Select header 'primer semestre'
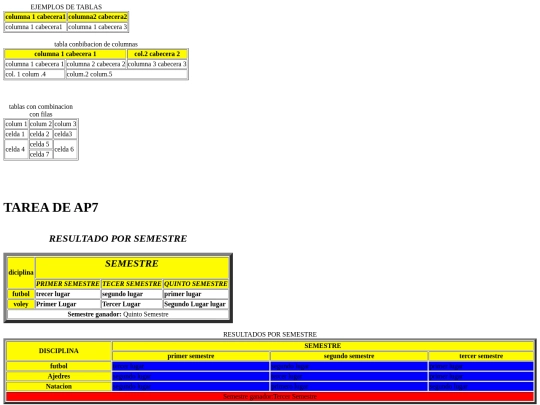The width and height of the screenshot is (540, 405). pyautogui.click(x=191, y=356)
